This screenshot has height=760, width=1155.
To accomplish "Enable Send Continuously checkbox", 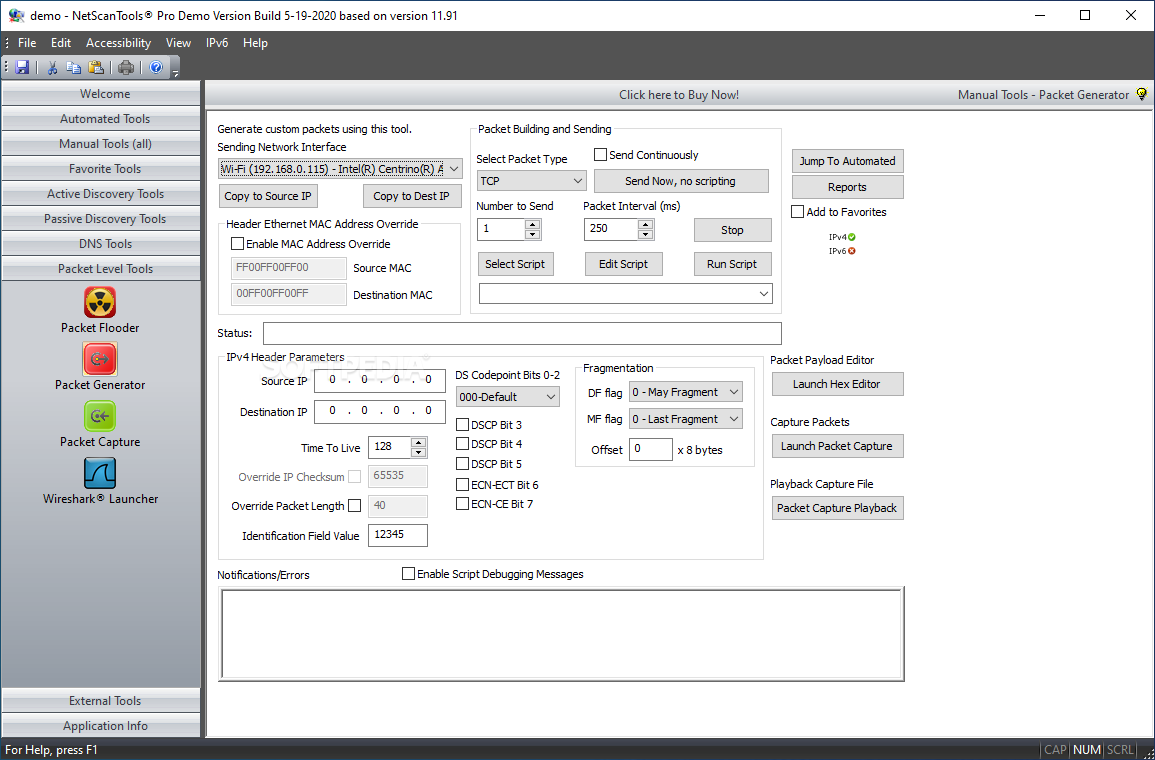I will point(600,155).
